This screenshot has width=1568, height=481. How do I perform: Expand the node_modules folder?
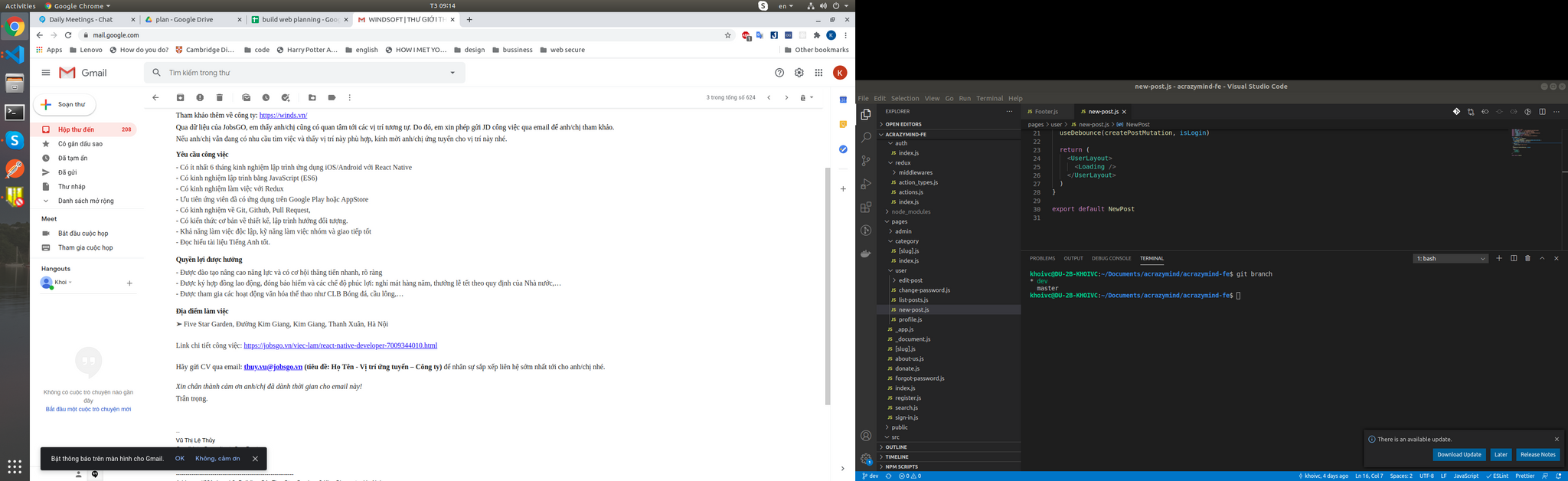(910, 212)
